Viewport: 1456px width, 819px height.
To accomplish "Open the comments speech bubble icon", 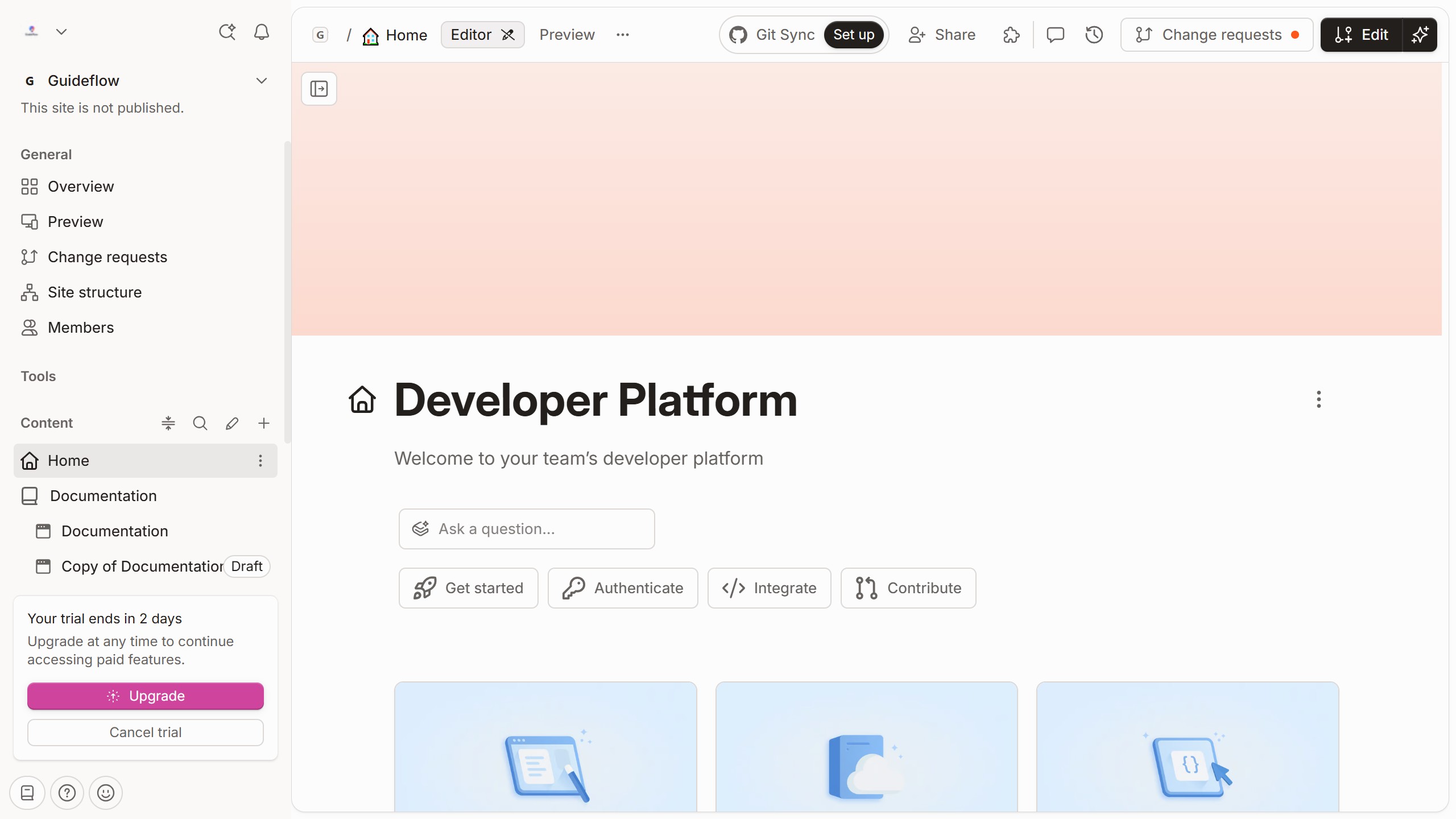I will [1056, 35].
